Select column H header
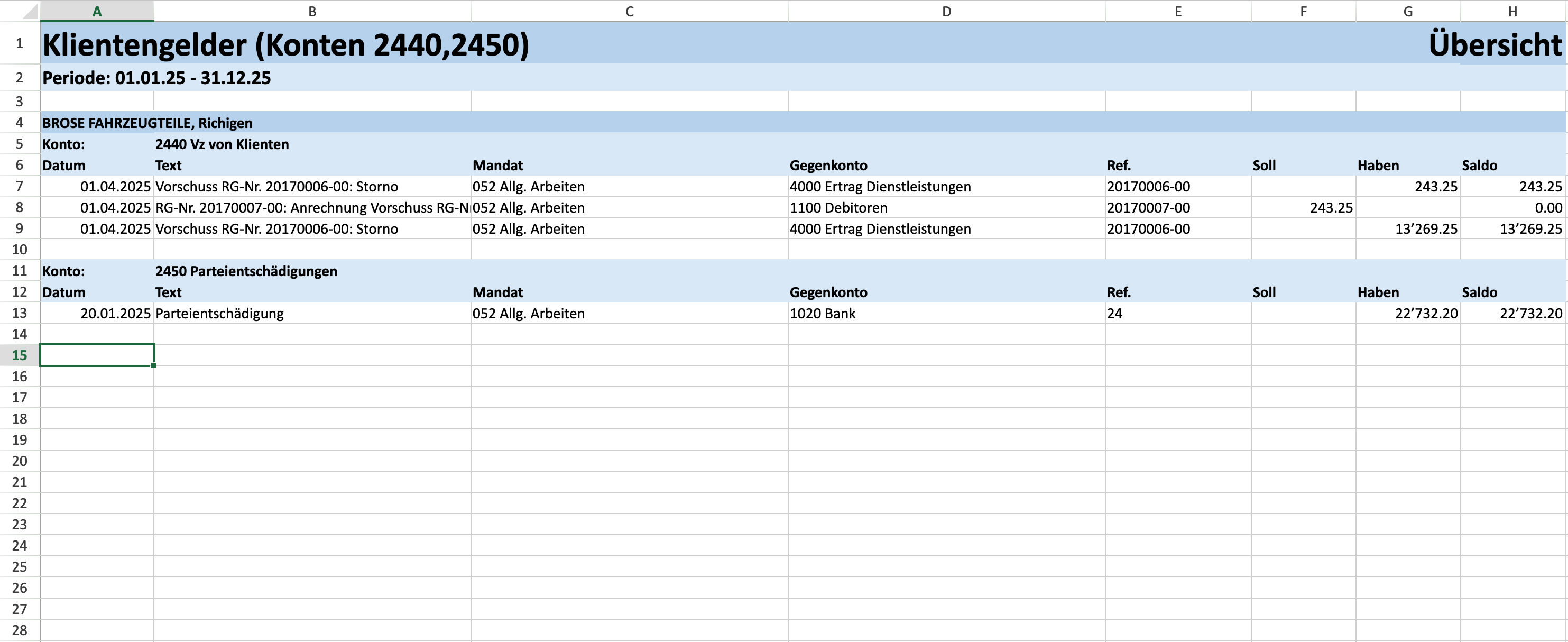This screenshot has width=1568, height=642. [1512, 12]
